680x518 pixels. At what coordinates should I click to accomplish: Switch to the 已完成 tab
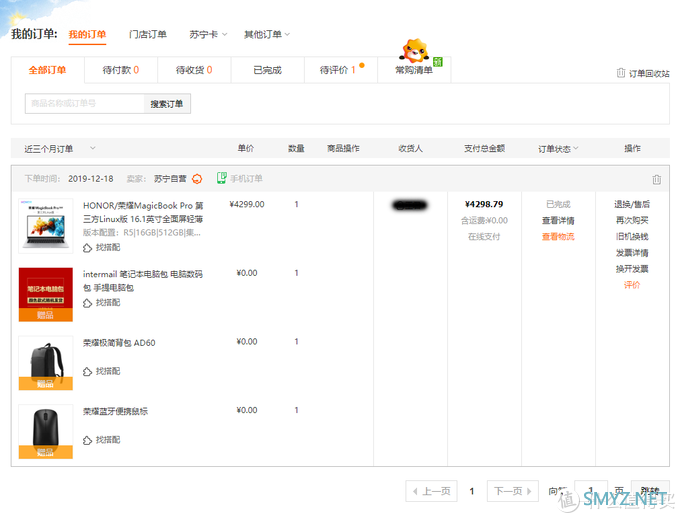267,70
